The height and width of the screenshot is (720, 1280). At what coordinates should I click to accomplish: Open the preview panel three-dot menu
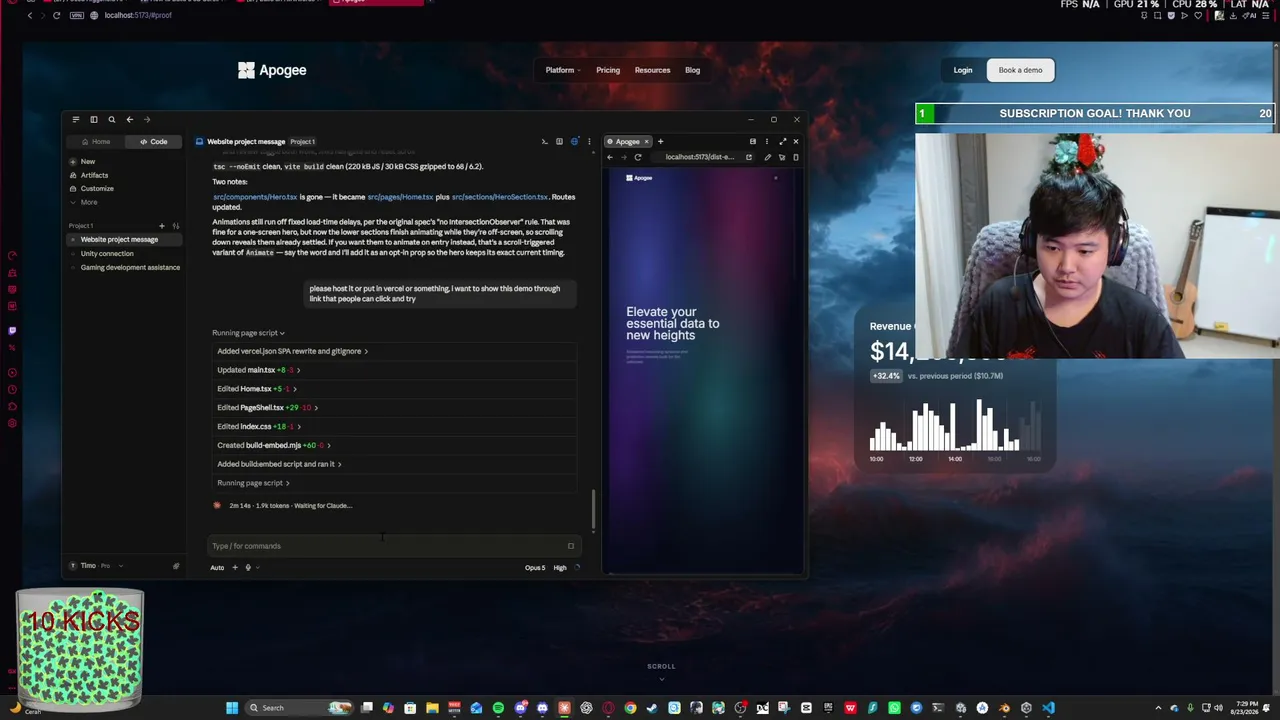click(x=768, y=142)
